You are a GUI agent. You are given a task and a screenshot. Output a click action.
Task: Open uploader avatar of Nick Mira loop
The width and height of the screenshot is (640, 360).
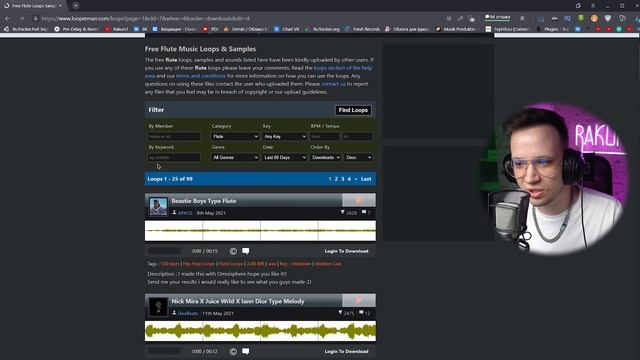(x=158, y=307)
